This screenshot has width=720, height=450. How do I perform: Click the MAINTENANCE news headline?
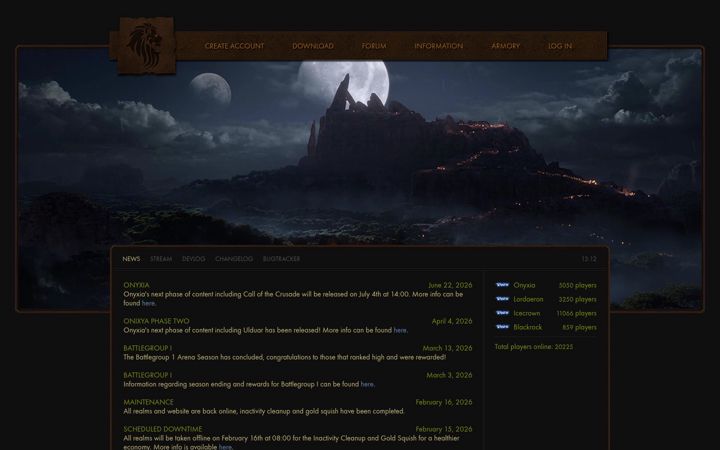148,402
